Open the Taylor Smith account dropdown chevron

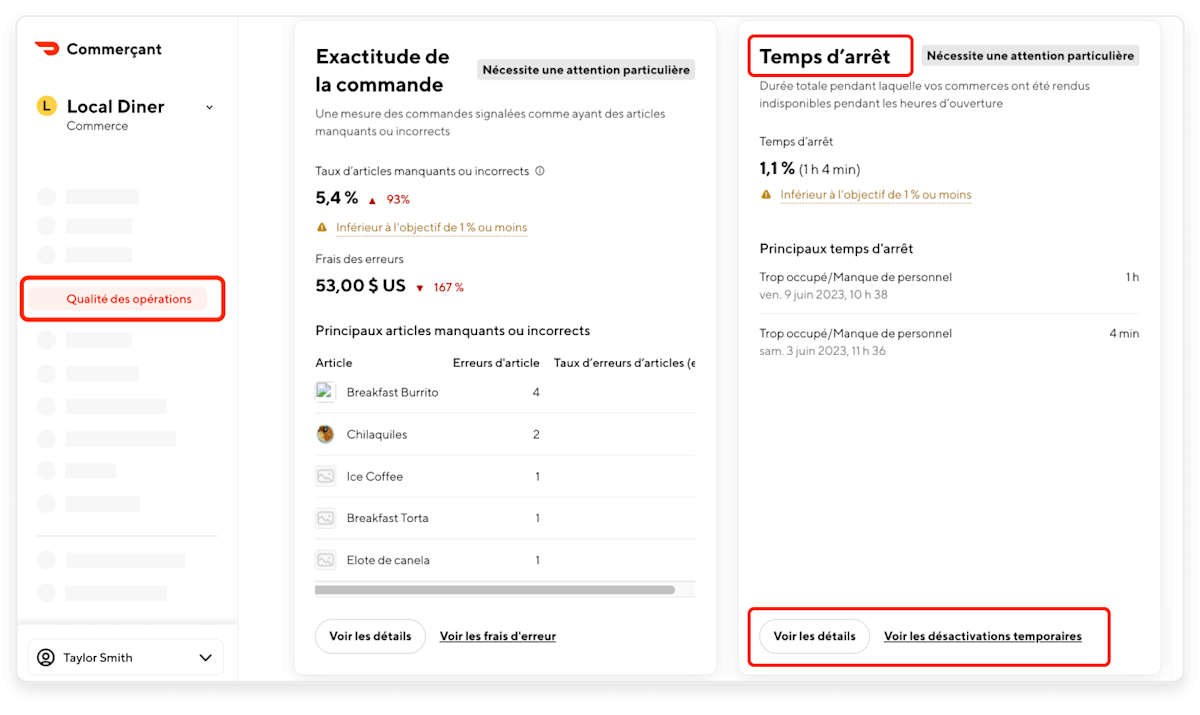(206, 658)
